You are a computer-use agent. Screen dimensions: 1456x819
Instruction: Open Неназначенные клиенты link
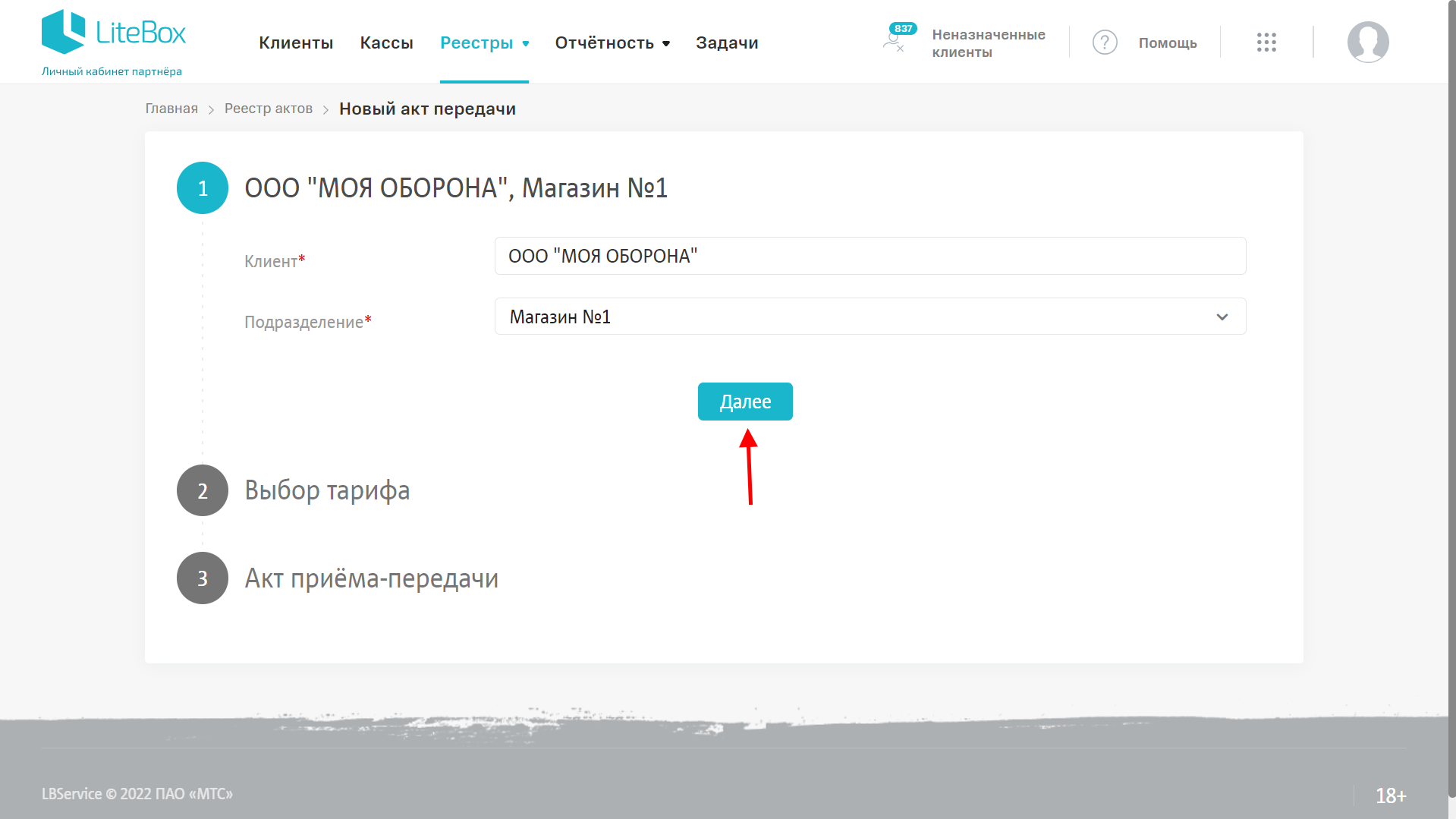989,43
